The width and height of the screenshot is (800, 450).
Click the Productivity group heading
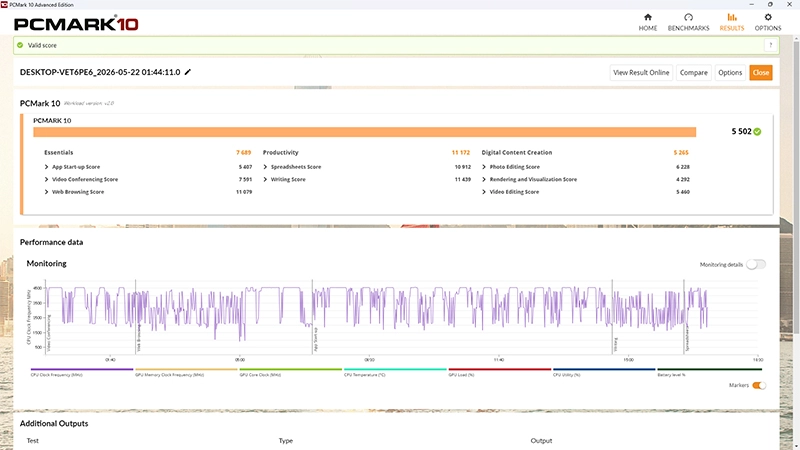coord(281,153)
